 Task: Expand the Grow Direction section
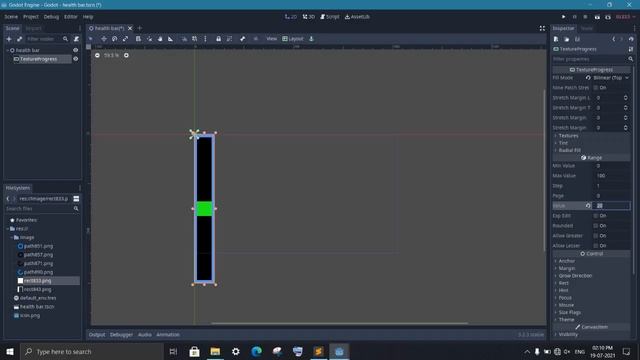pyautogui.click(x=575, y=276)
